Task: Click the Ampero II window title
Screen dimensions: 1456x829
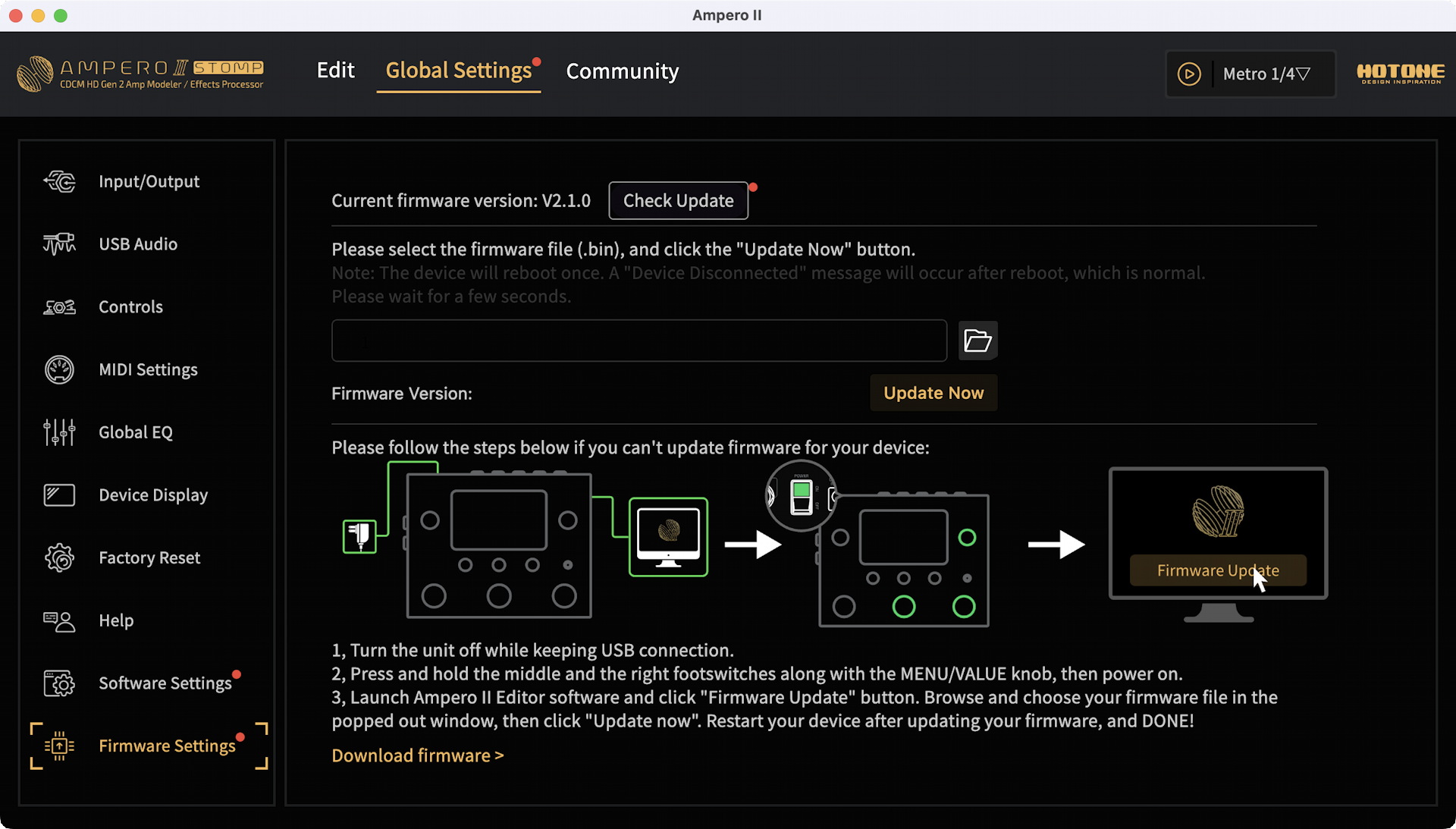Action: click(726, 15)
